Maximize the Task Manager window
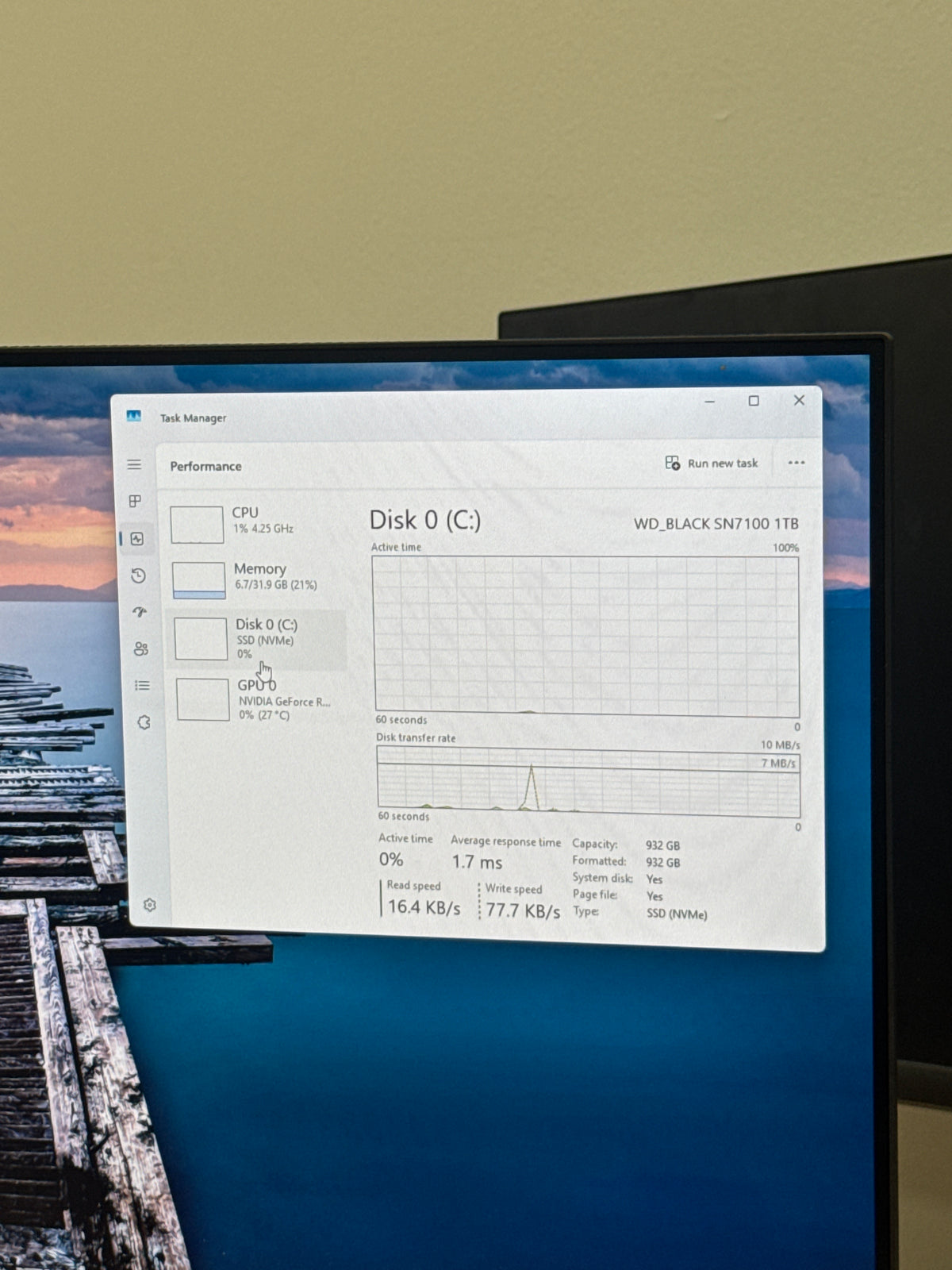Viewport: 952px width, 1270px height. [754, 401]
